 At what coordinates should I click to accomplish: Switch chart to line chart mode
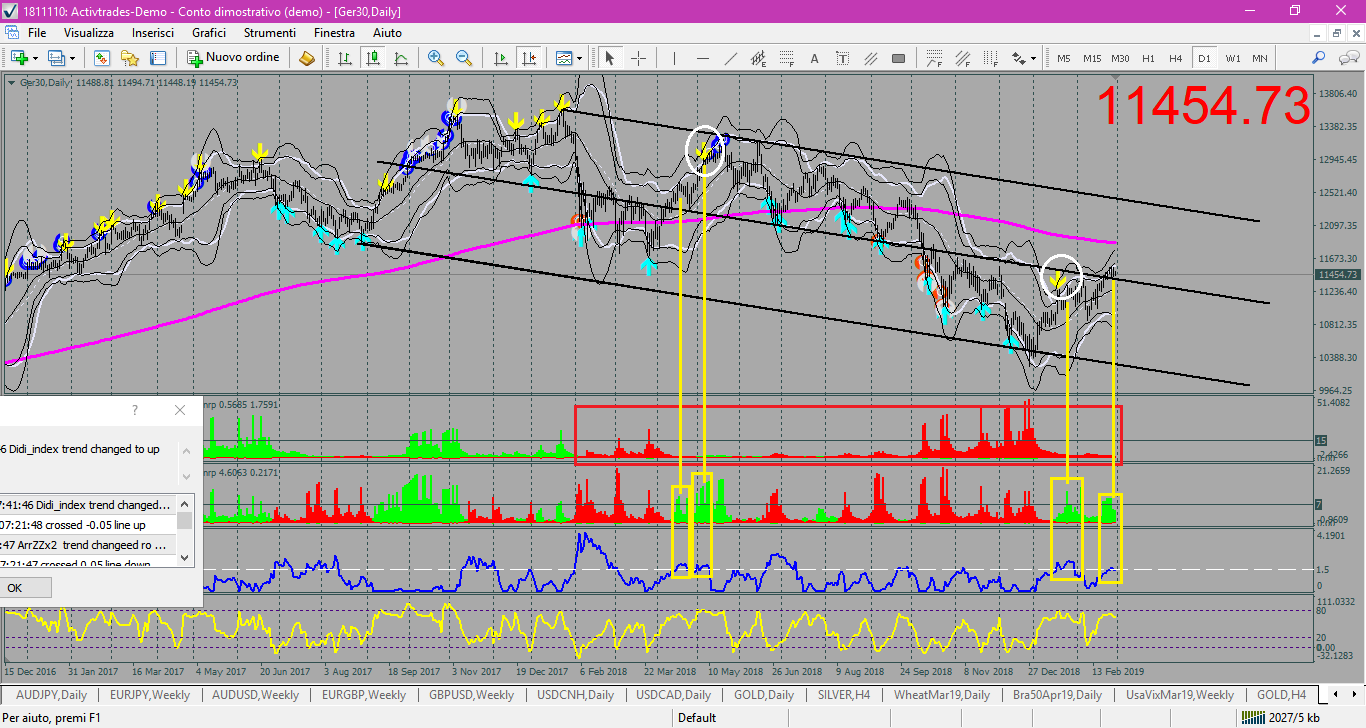click(401, 58)
